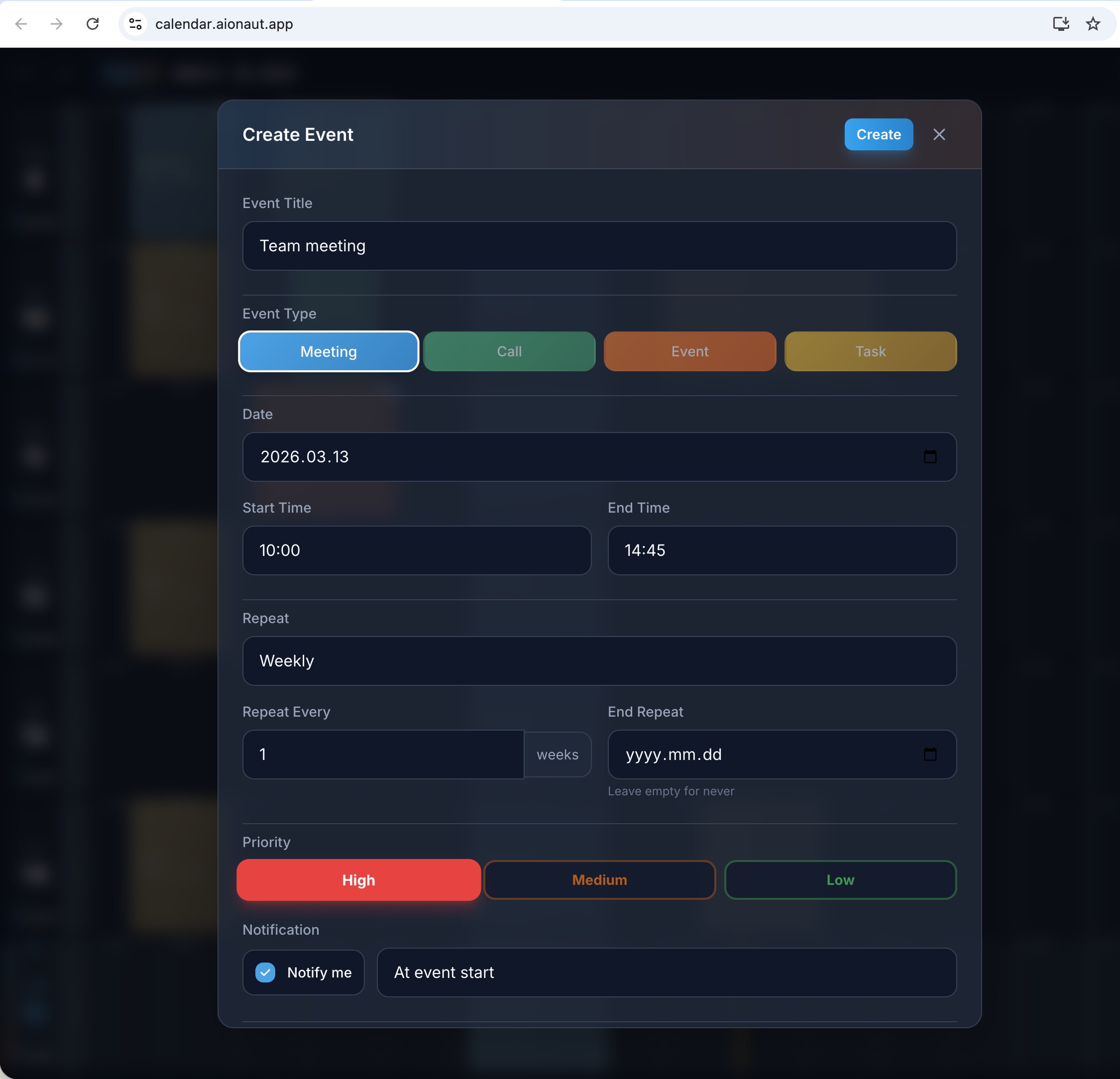Click the Event Title input field
1120x1079 pixels.
point(599,246)
